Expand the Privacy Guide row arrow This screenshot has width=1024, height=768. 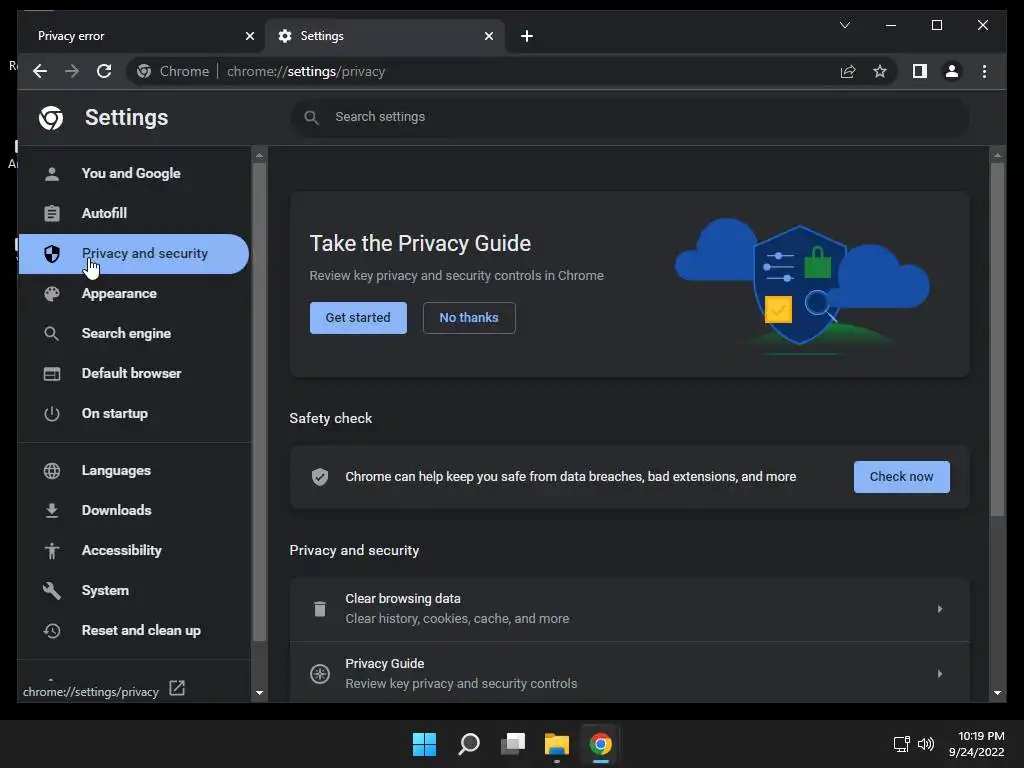pos(940,674)
